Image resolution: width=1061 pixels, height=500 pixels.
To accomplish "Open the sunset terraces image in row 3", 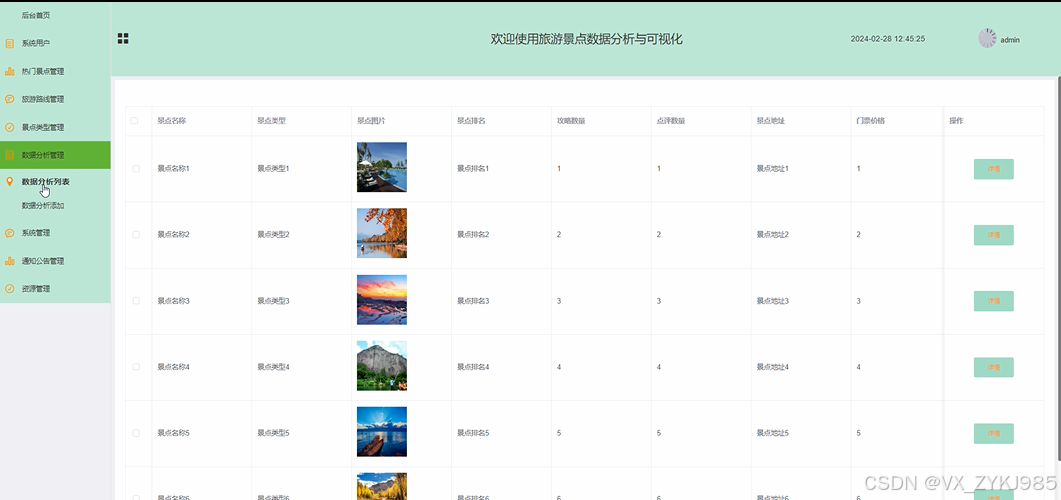I will tap(382, 300).
